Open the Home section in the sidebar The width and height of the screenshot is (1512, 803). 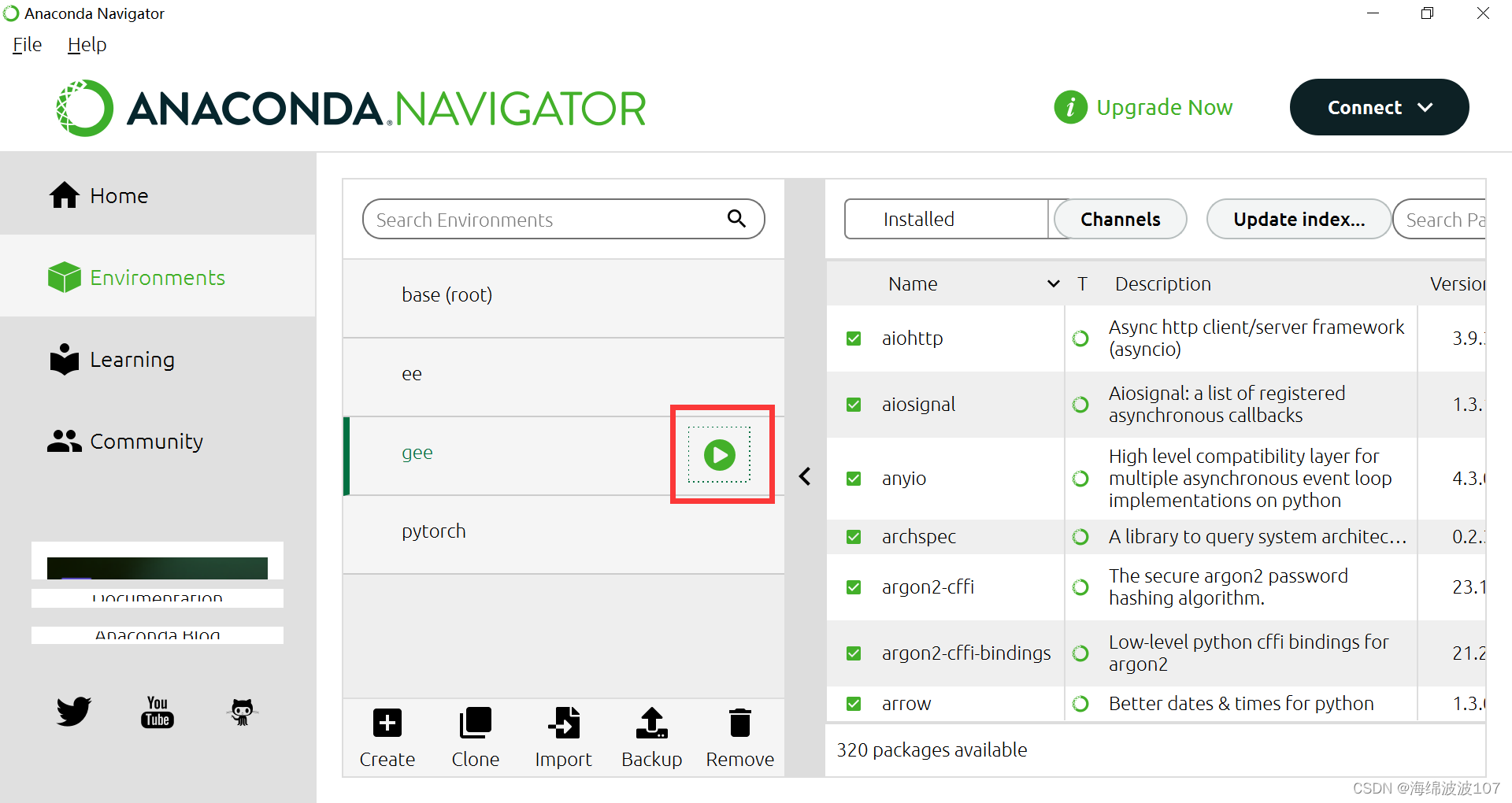[x=157, y=195]
